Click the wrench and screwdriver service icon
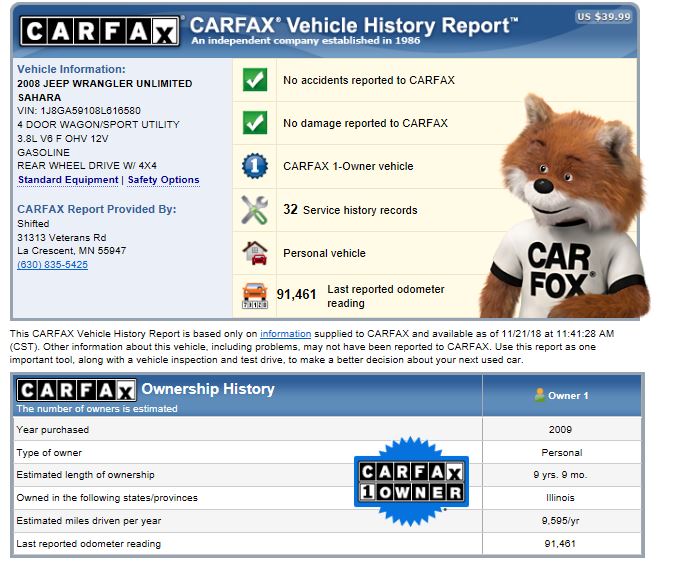673x561 pixels. pyautogui.click(x=255, y=210)
